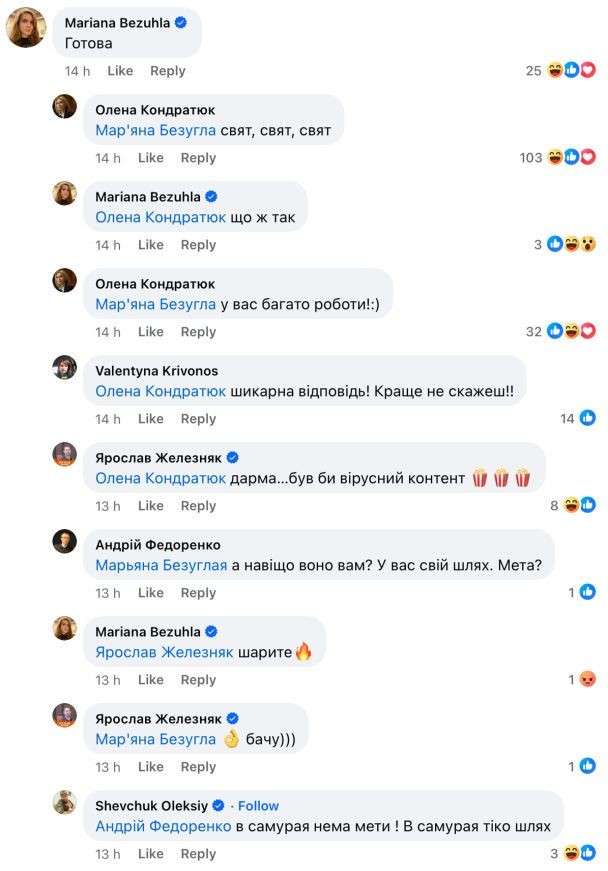Click the like reaction icon on Valentyna Krivonos's comment
Viewport: 608px width, 871px height.
[x=587, y=418]
